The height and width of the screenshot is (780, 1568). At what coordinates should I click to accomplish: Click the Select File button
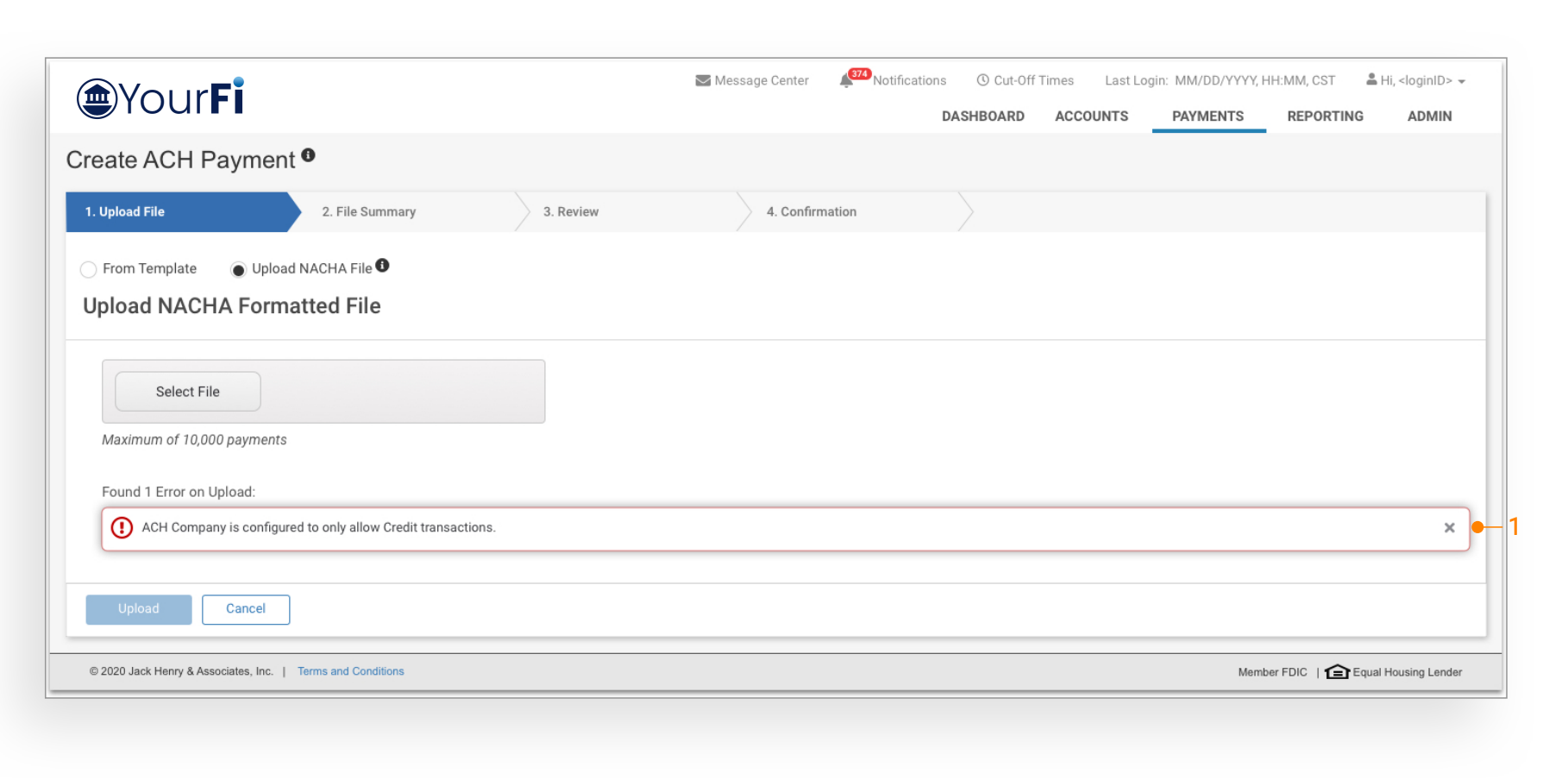click(x=188, y=392)
